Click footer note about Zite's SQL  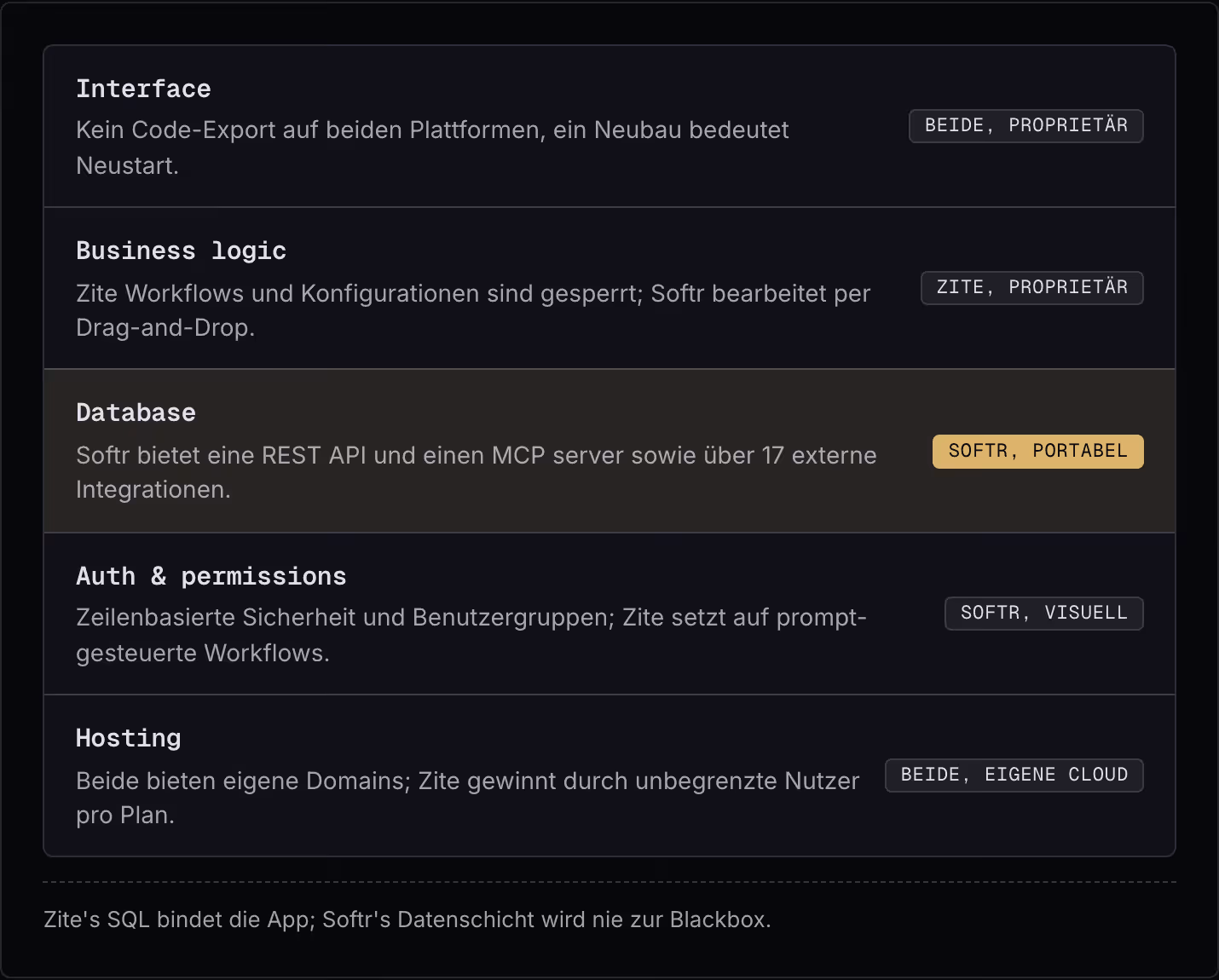pos(407,919)
